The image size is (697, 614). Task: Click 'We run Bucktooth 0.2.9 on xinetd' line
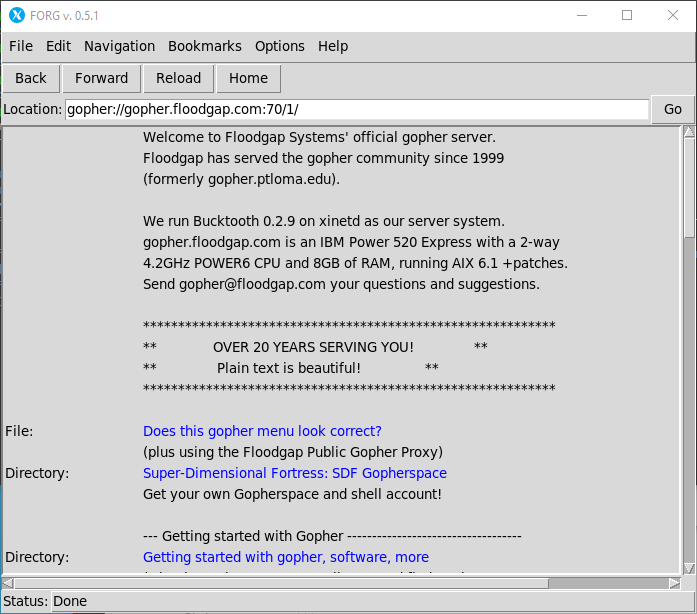click(324, 221)
